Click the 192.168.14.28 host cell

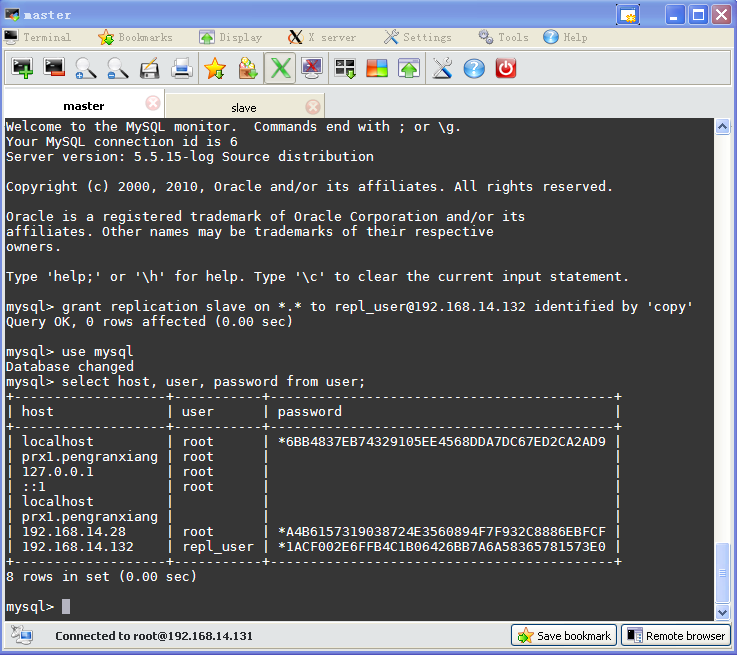[x=74, y=532]
